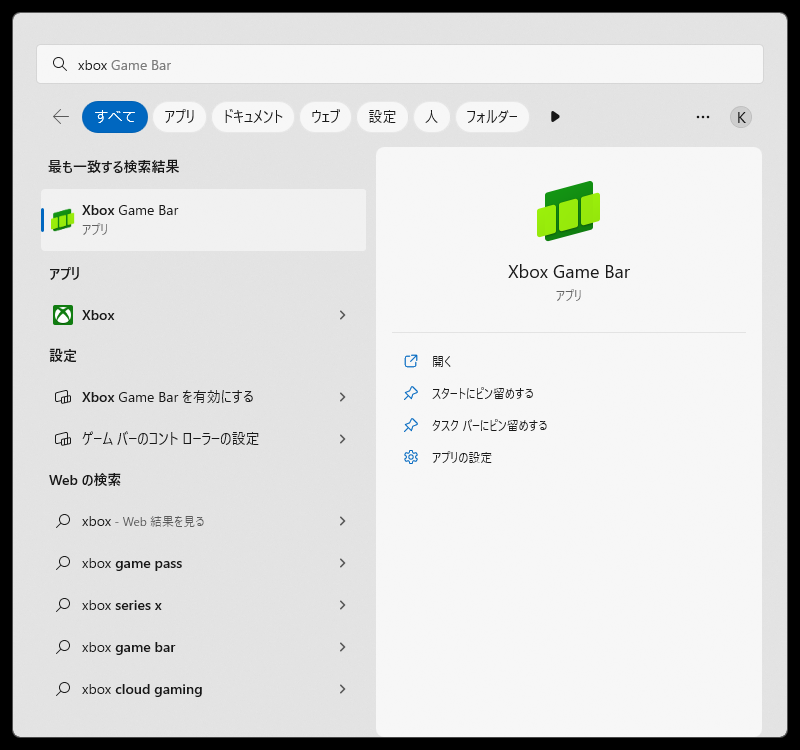Switch to the 設定 filter tab
This screenshot has height=750, width=800.
click(x=382, y=117)
